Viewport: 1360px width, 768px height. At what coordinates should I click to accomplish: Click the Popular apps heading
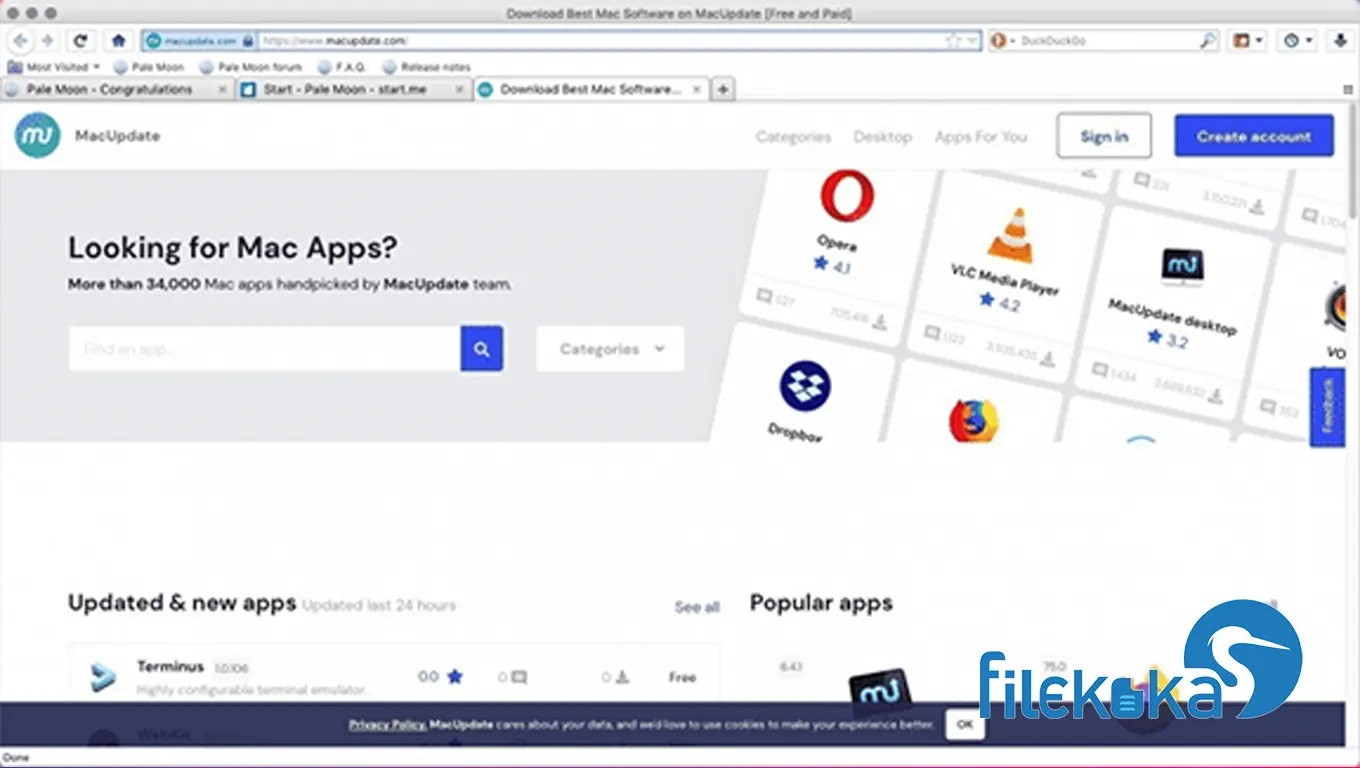[x=821, y=603]
